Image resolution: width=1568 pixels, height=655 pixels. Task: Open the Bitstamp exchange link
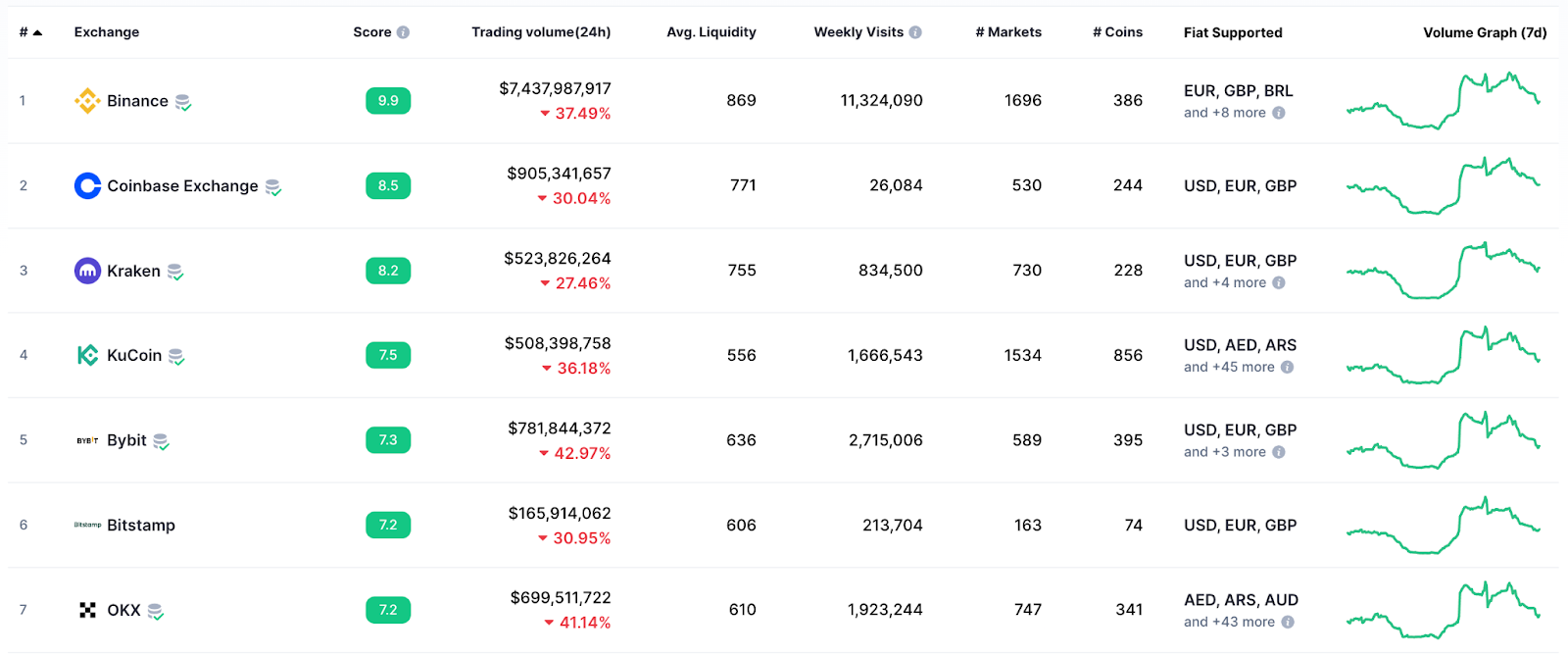pos(140,526)
